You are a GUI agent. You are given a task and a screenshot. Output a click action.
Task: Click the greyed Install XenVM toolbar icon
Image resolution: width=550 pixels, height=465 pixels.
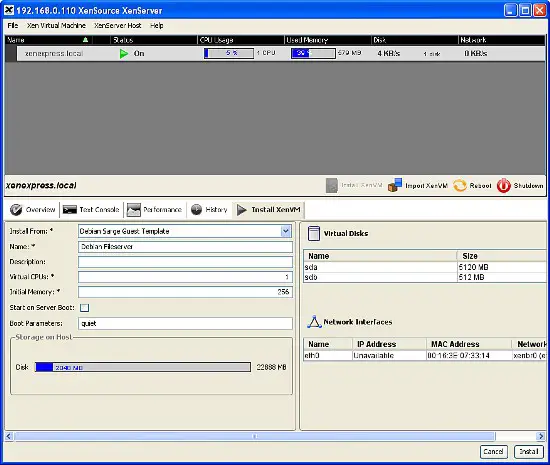tap(331, 186)
